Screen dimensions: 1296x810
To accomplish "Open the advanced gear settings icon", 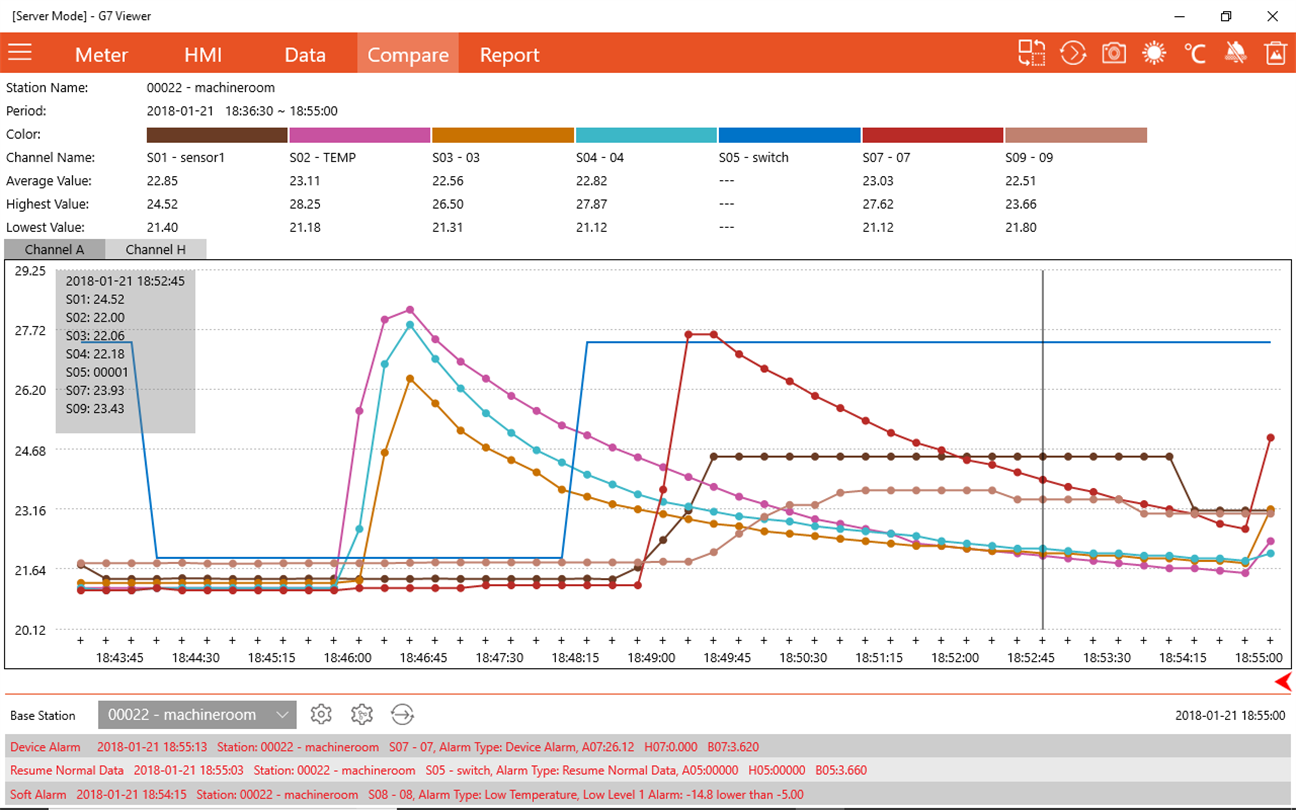I will point(362,714).
